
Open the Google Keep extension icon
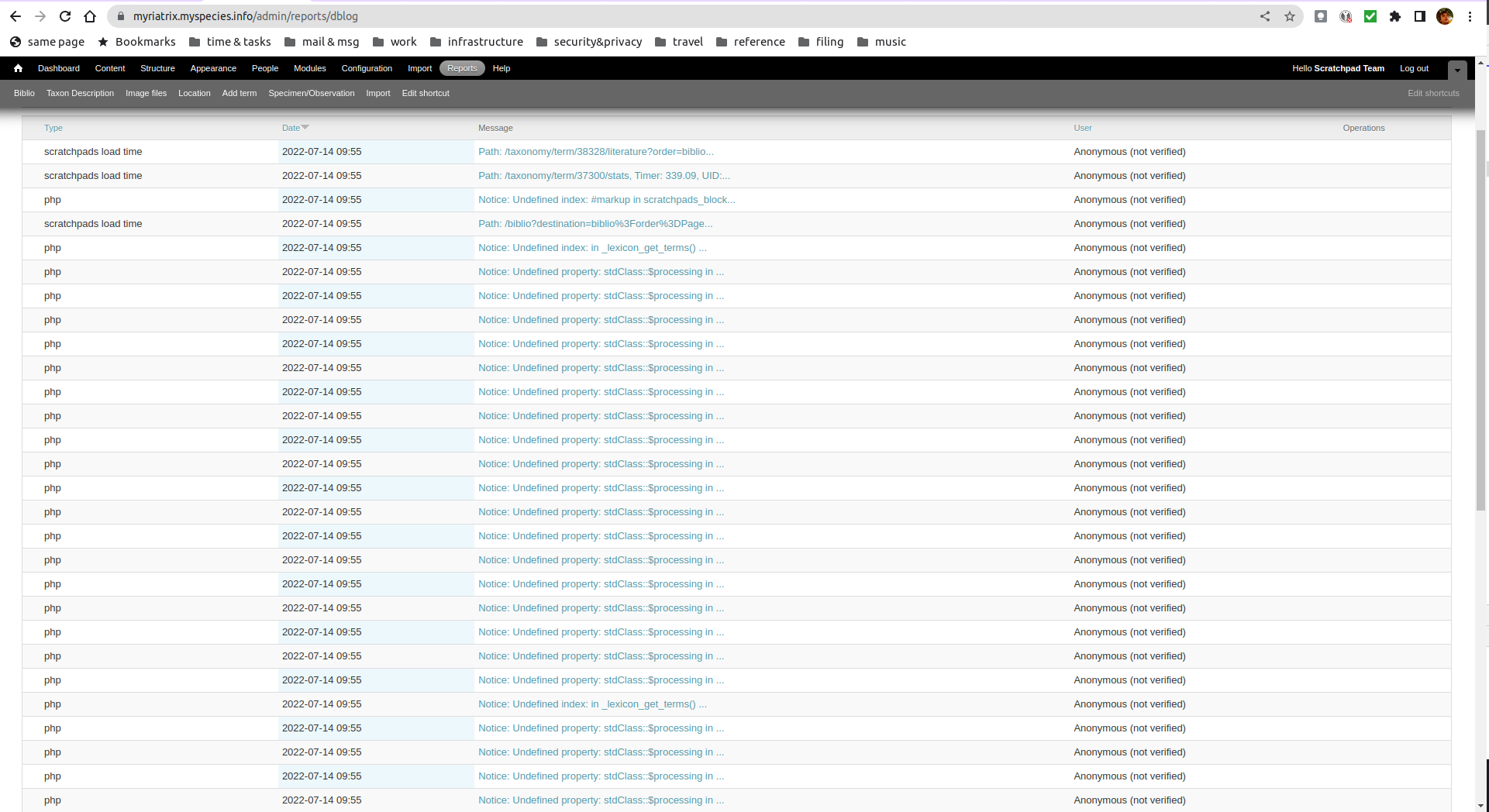[1321, 15]
